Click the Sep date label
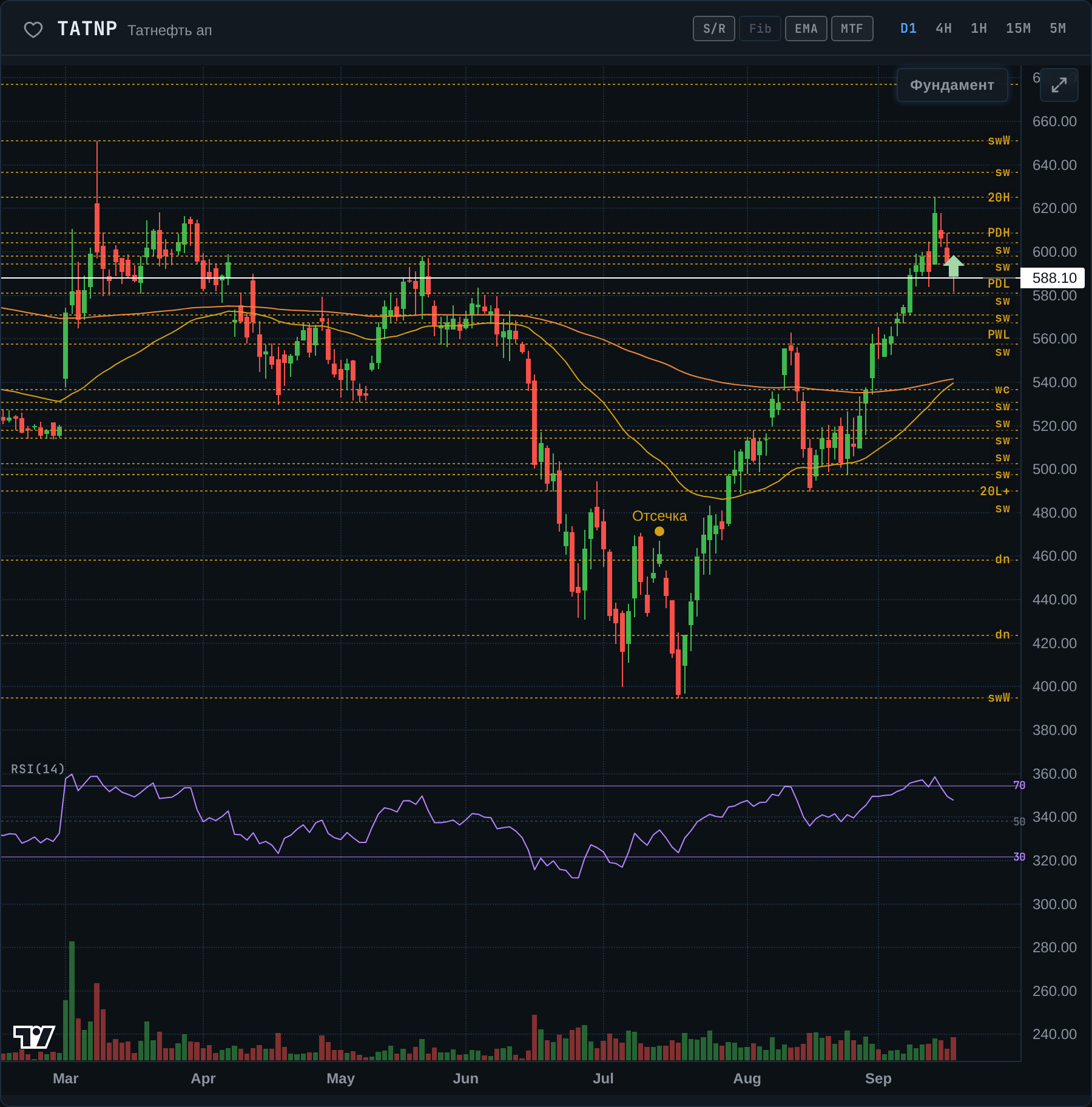The height and width of the screenshot is (1107, 1092). [x=878, y=1078]
